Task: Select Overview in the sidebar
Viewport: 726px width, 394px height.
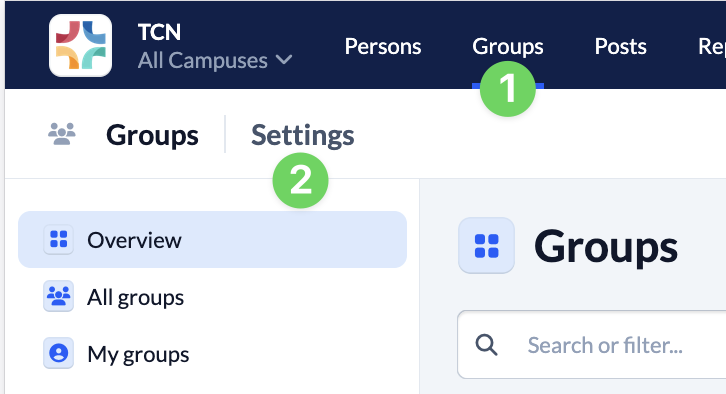Action: click(x=213, y=239)
